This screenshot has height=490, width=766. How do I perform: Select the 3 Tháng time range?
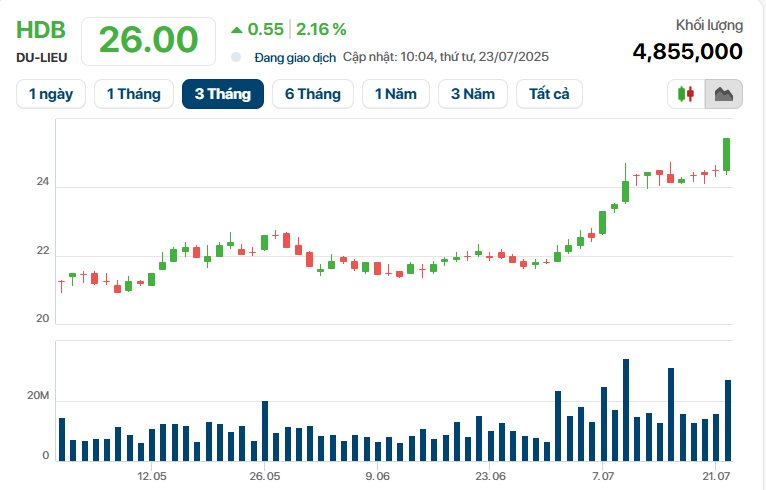coord(222,94)
